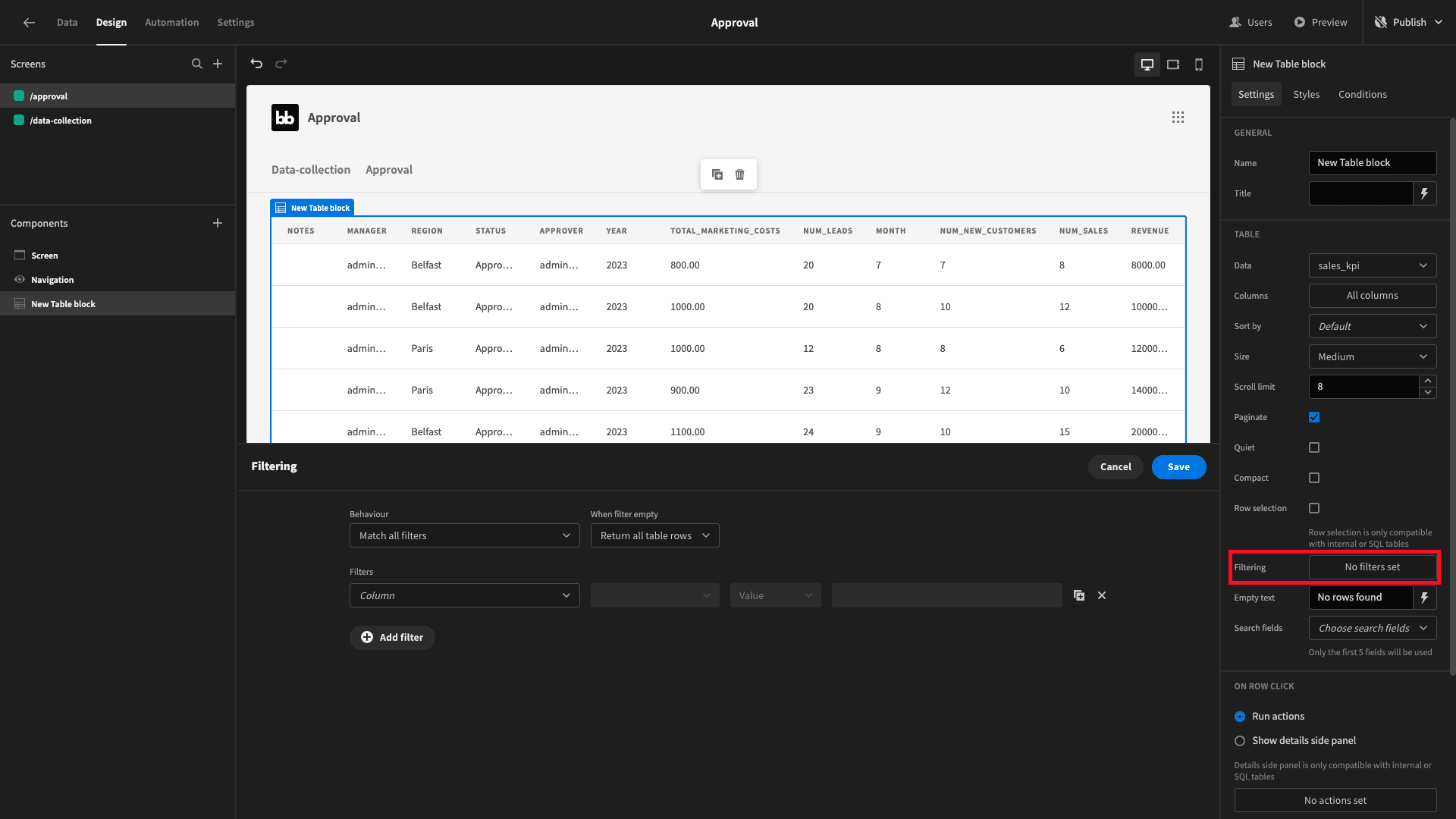Enable the Quiet checkbox

[x=1314, y=447]
